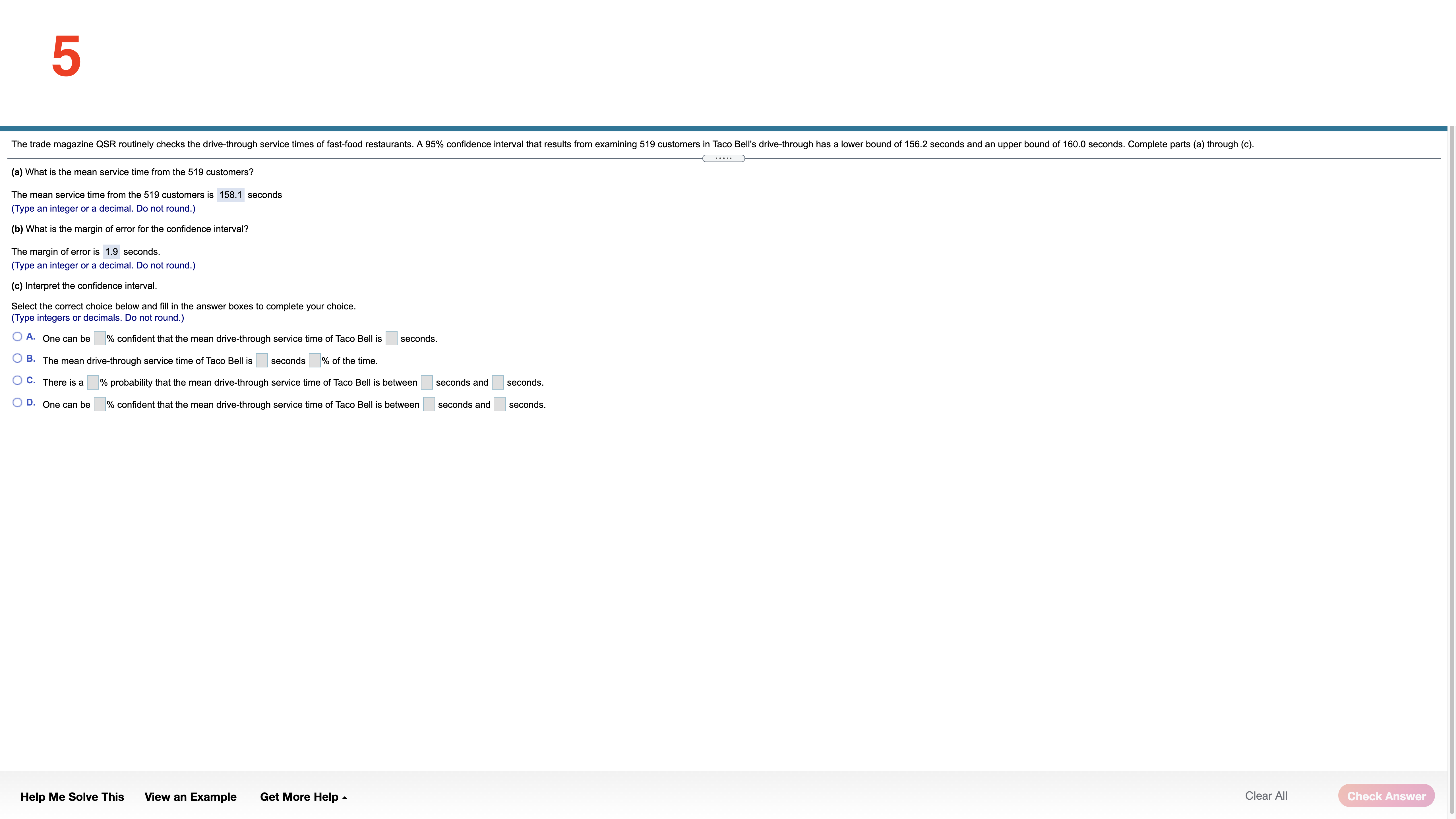Click choice B seconds answer box
This screenshot has width=1456, height=819.
pyautogui.click(x=262, y=361)
